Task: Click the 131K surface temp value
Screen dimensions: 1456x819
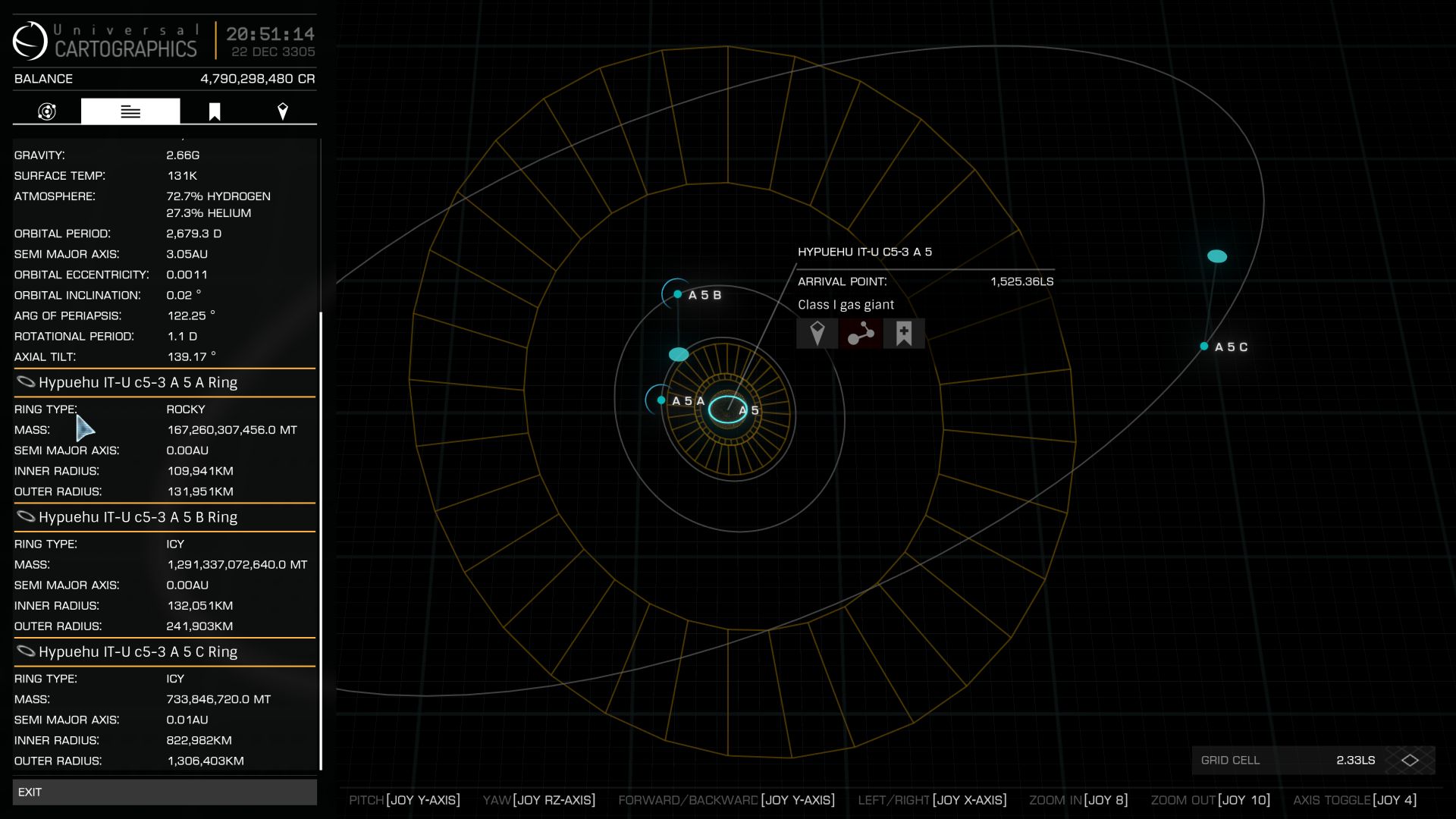Action: pos(182,175)
